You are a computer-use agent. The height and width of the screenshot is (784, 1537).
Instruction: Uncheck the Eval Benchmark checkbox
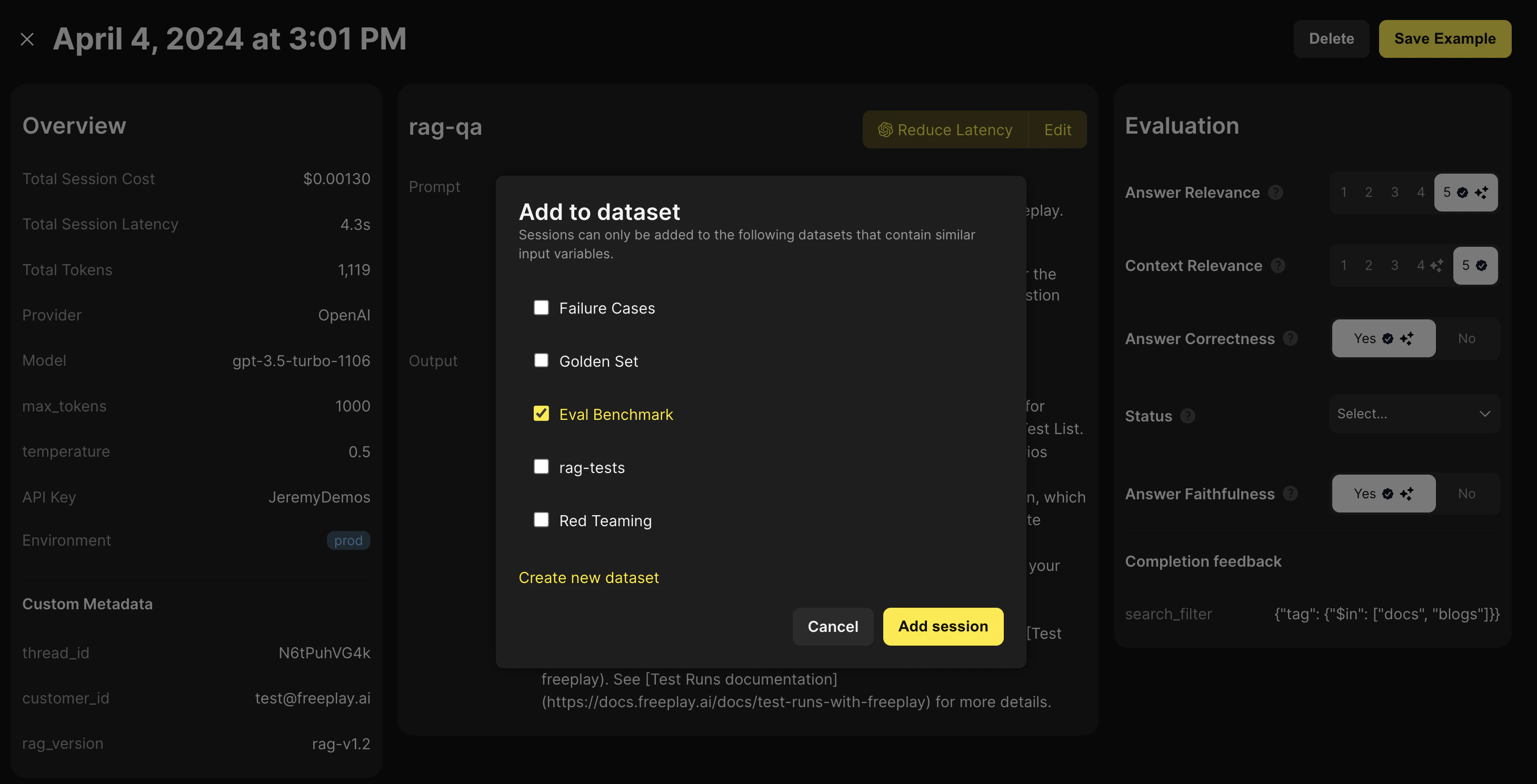(x=541, y=414)
